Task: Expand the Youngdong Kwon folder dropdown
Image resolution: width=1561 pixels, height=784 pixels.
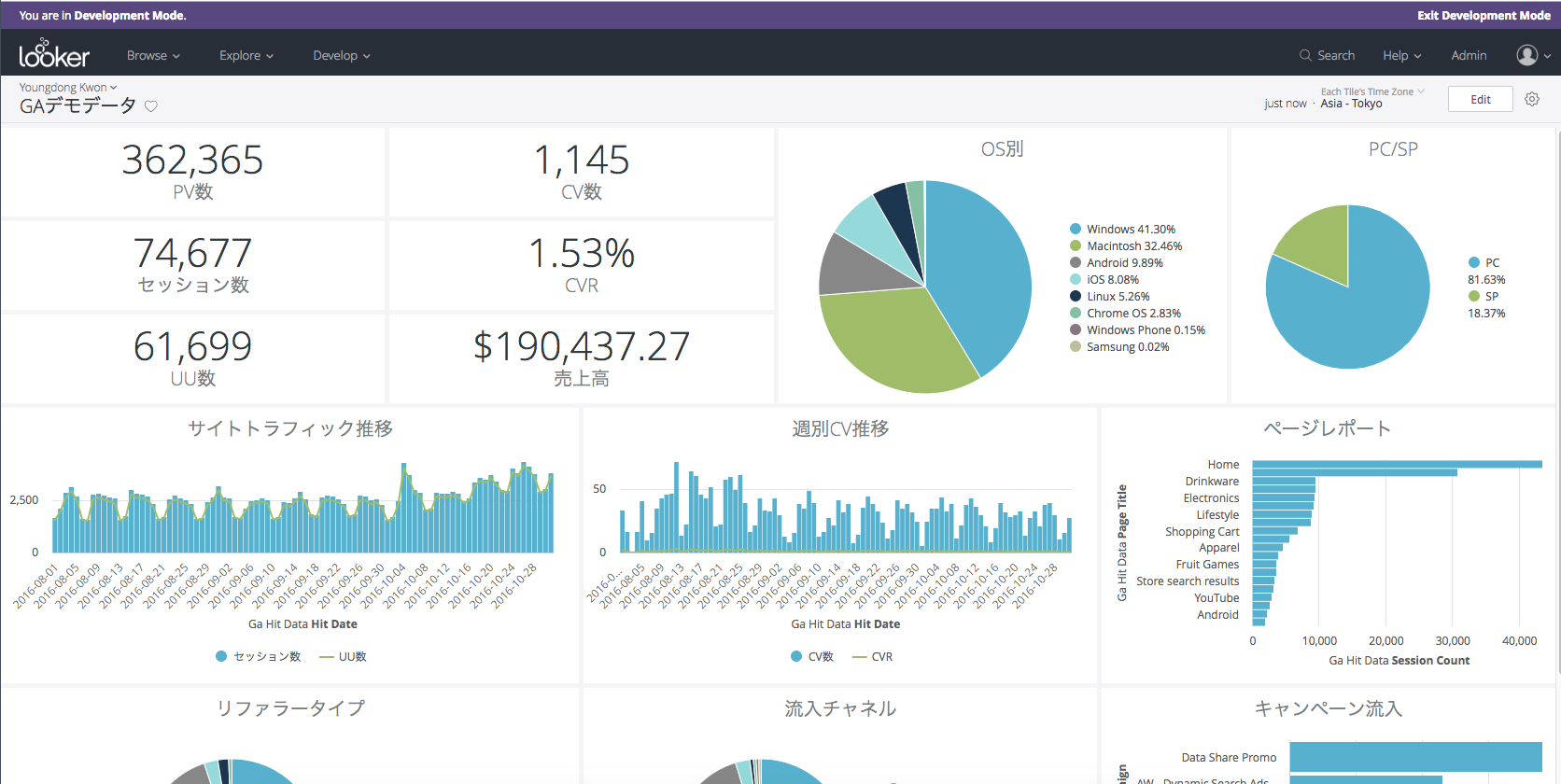Action: (68, 87)
